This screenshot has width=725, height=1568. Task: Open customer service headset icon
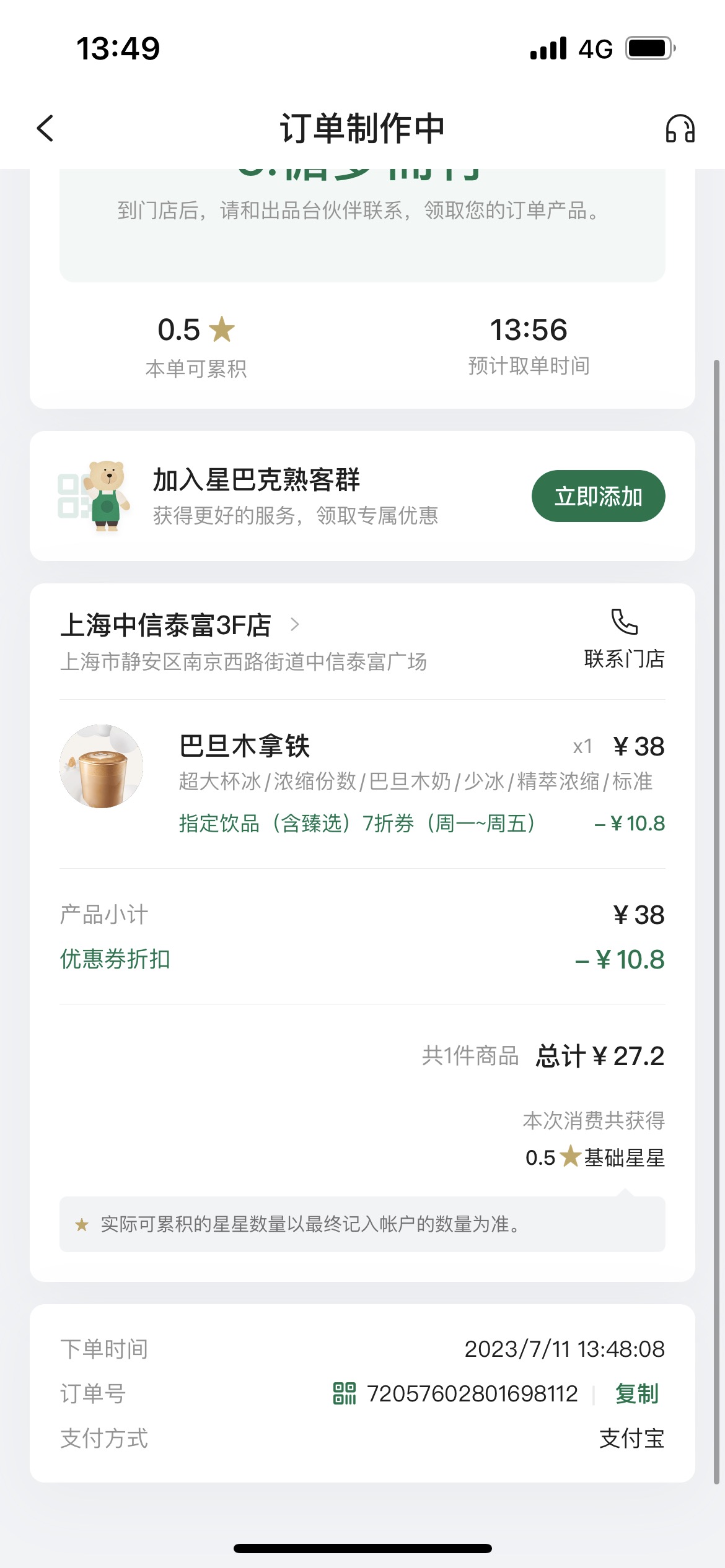[680, 128]
